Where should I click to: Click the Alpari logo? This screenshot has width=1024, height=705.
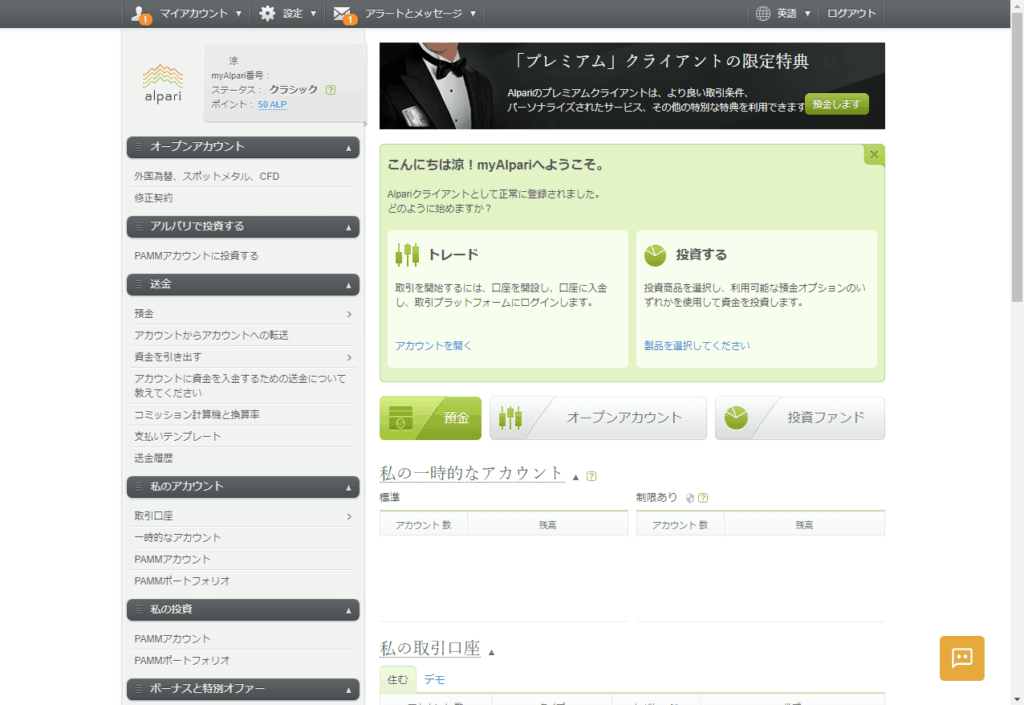[163, 84]
